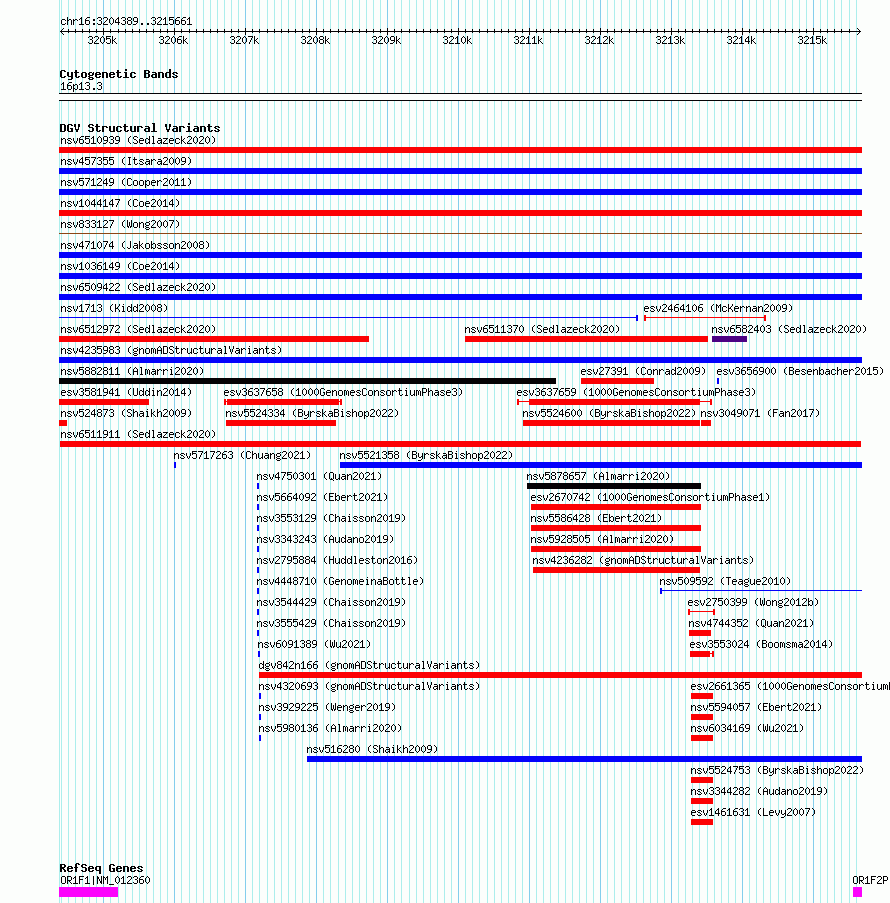
Task: Open nsv6509422 (Sedlazeck2020) label
Action: tap(138, 287)
